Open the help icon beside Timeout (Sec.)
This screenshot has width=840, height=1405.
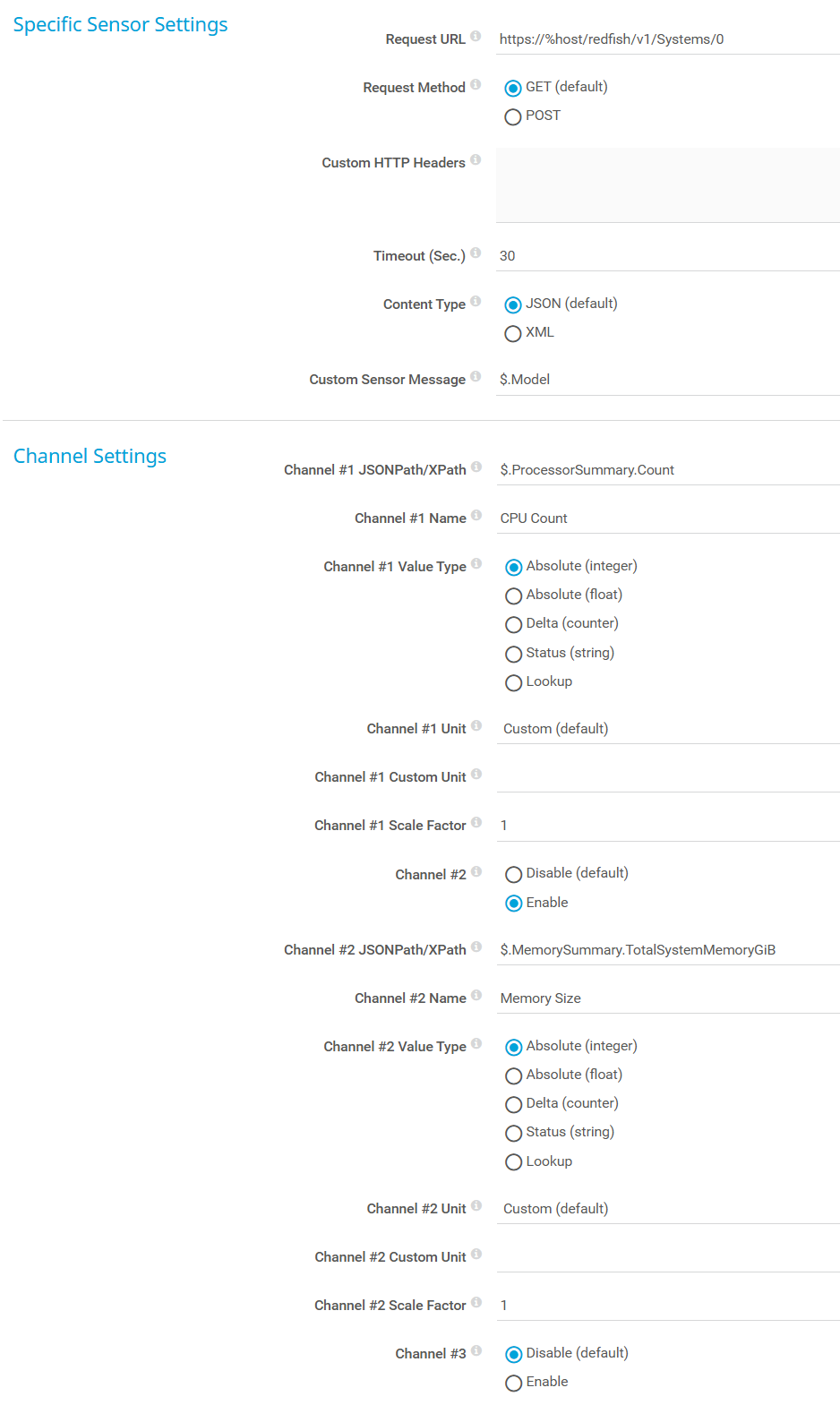point(476,253)
